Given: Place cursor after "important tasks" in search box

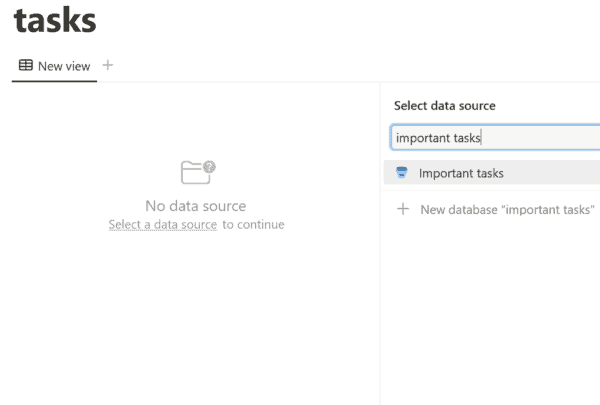Looking at the screenshot, I should (483, 138).
